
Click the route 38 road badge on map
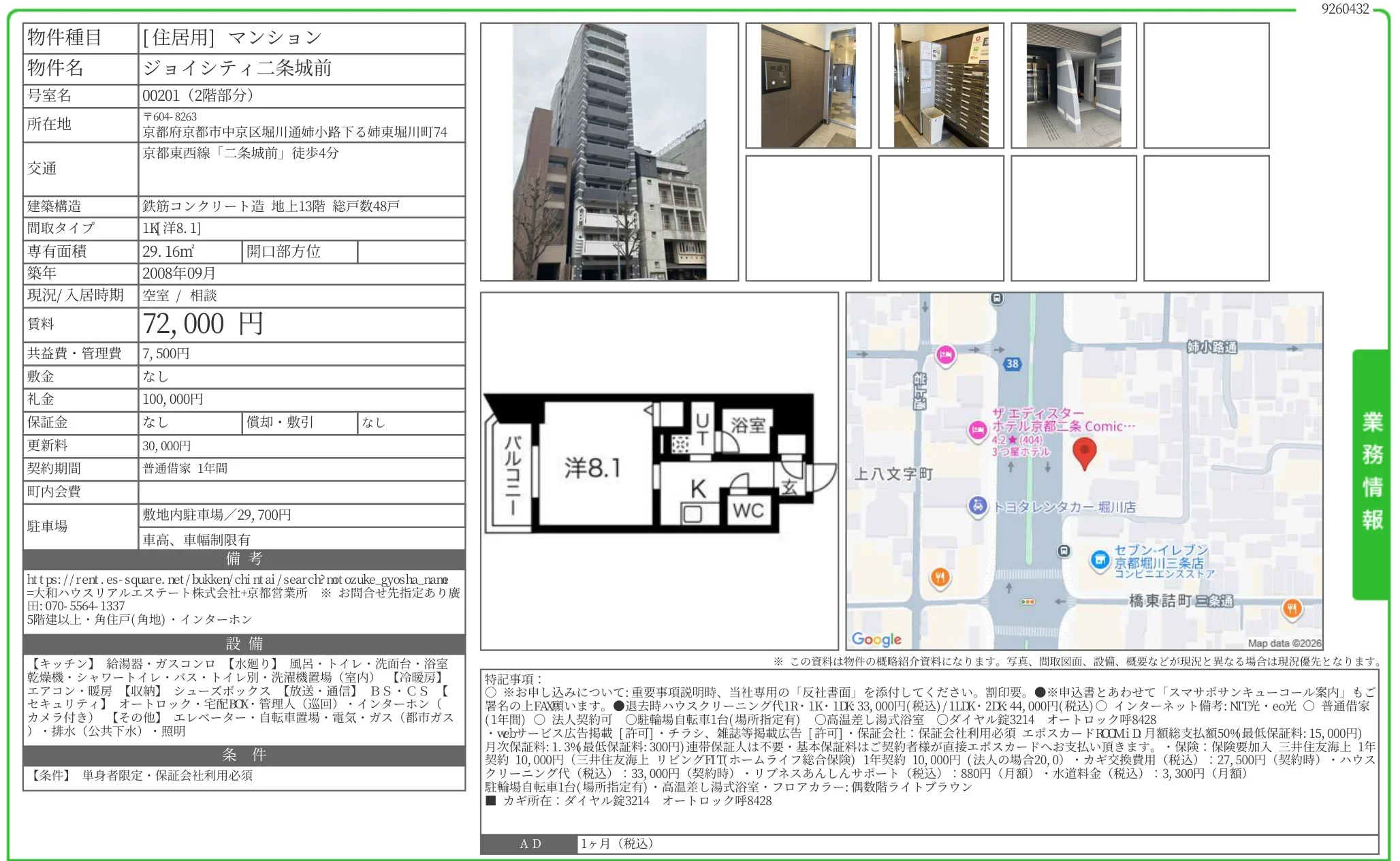pos(1012,364)
